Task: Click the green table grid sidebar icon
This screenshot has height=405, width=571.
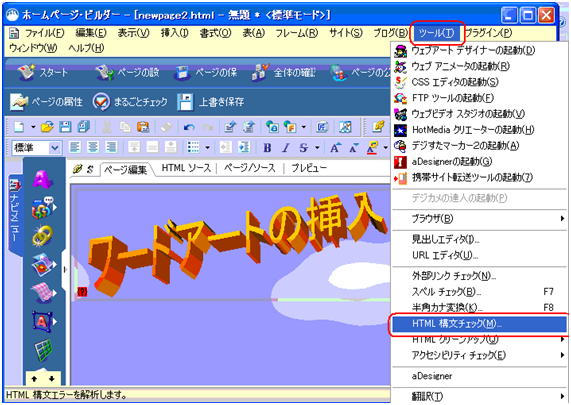Action: [x=43, y=350]
